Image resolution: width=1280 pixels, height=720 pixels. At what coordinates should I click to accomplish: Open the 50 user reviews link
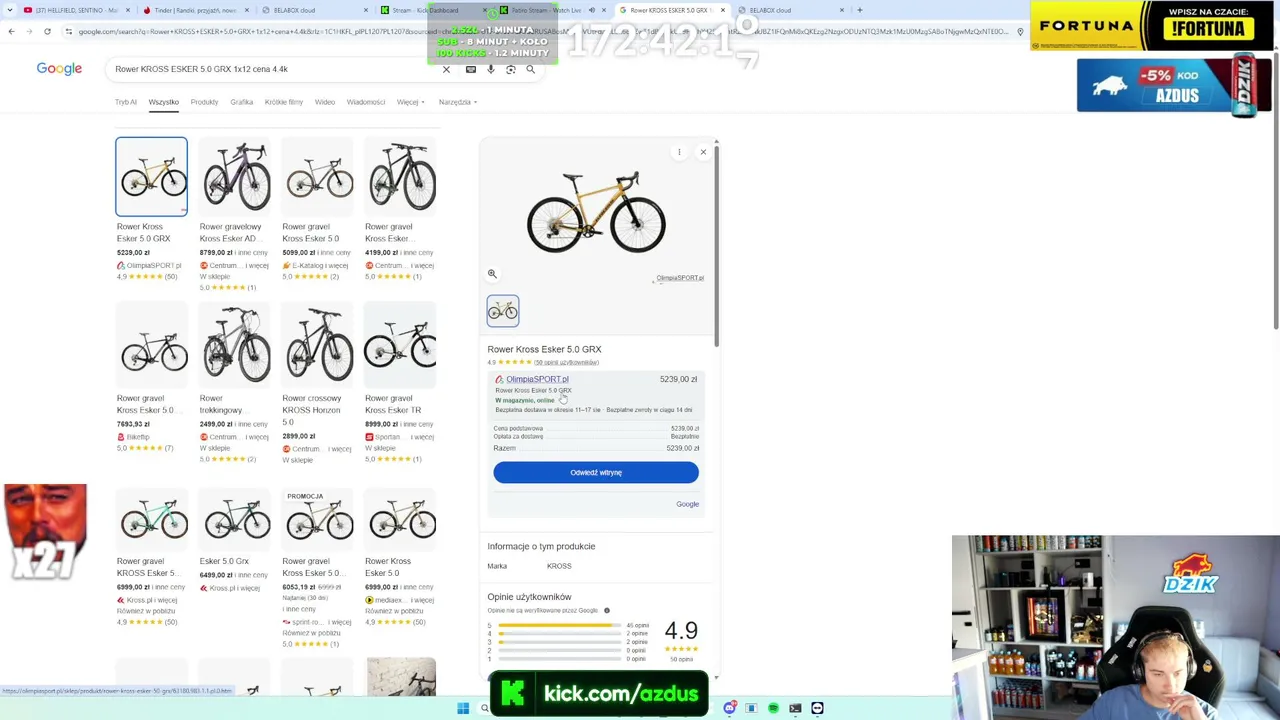(x=566, y=362)
